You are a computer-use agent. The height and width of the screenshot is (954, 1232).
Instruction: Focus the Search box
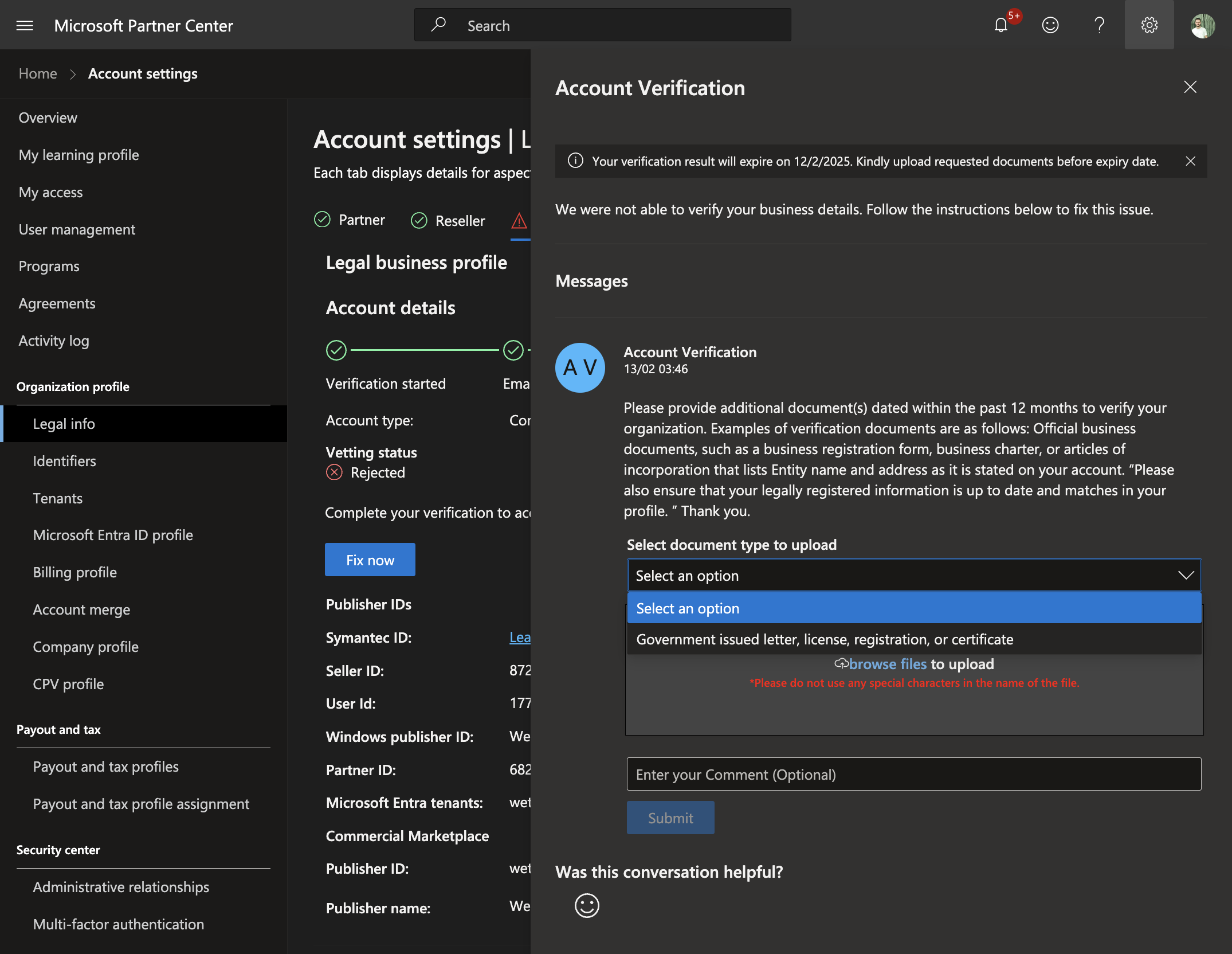602,25
